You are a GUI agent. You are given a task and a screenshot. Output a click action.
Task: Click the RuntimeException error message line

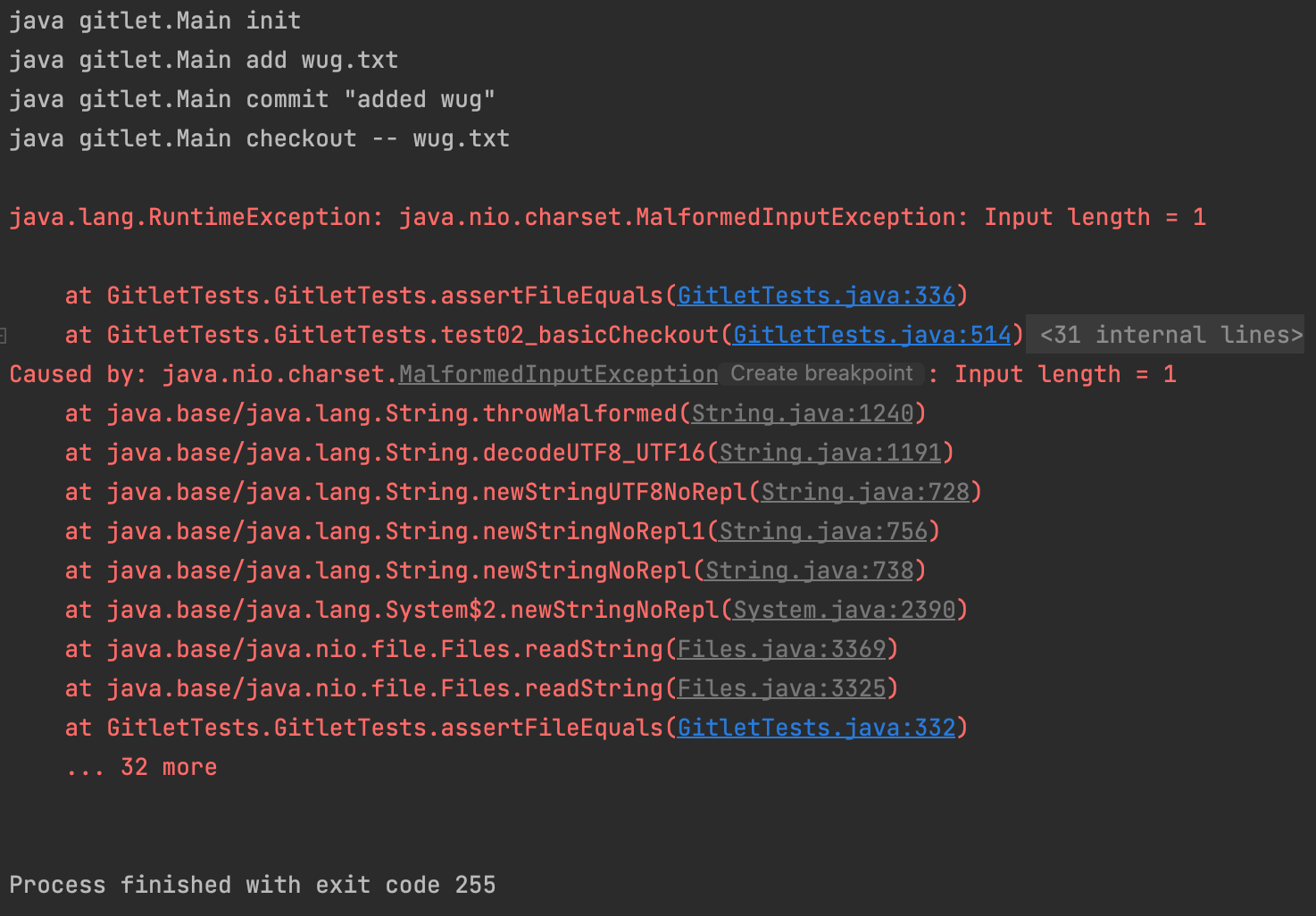pyautogui.click(x=607, y=217)
